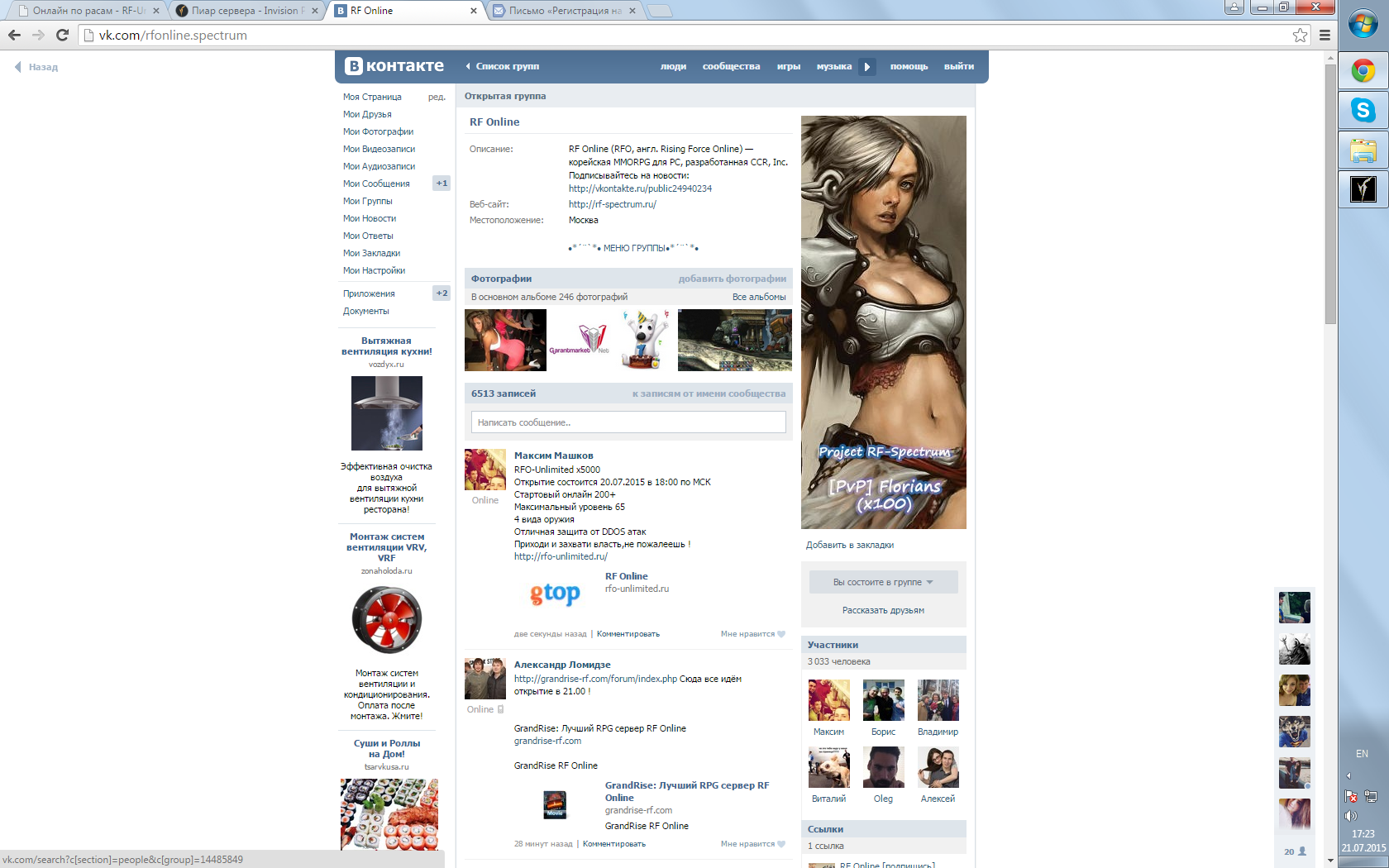Open the rf-spectrum.ru website link
The height and width of the screenshot is (868, 1389).
pyautogui.click(x=612, y=204)
